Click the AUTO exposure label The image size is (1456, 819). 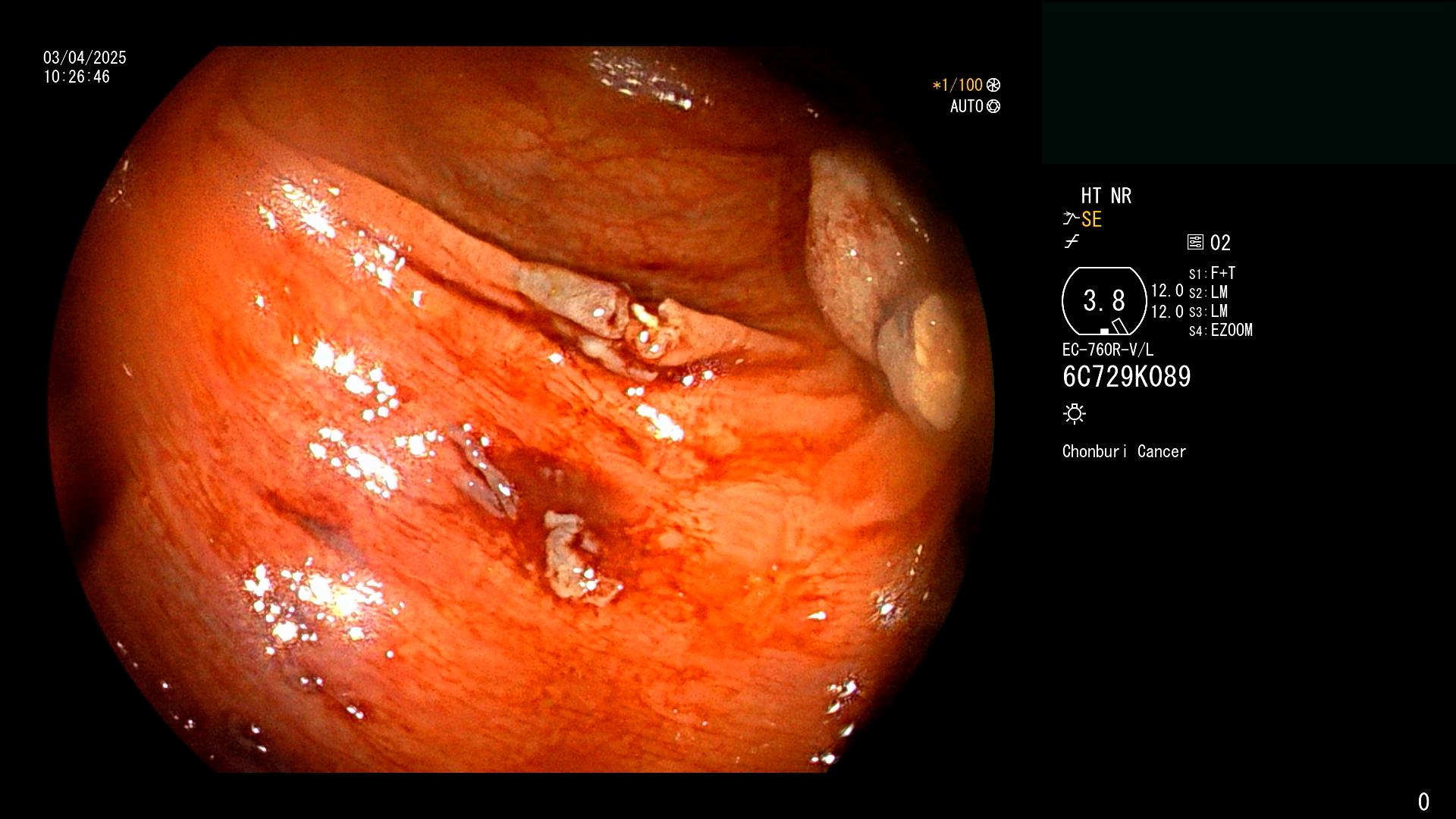[x=967, y=106]
